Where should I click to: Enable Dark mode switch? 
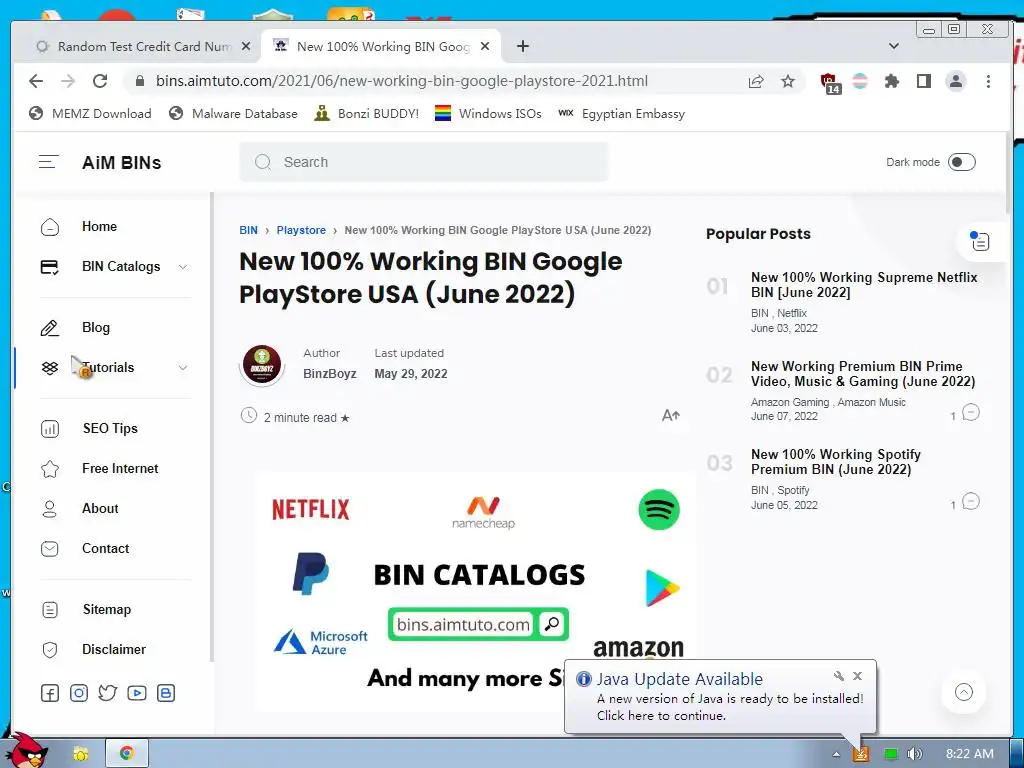point(961,162)
